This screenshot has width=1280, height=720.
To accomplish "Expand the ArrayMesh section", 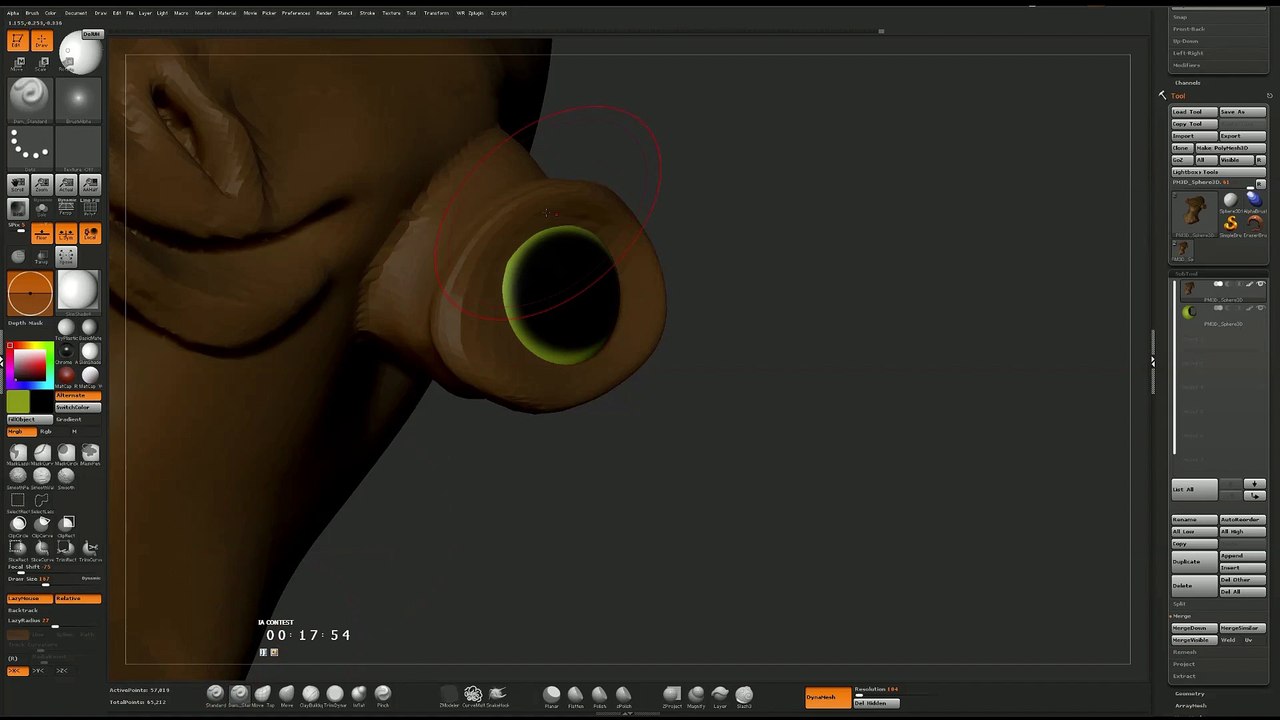I will (1191, 705).
